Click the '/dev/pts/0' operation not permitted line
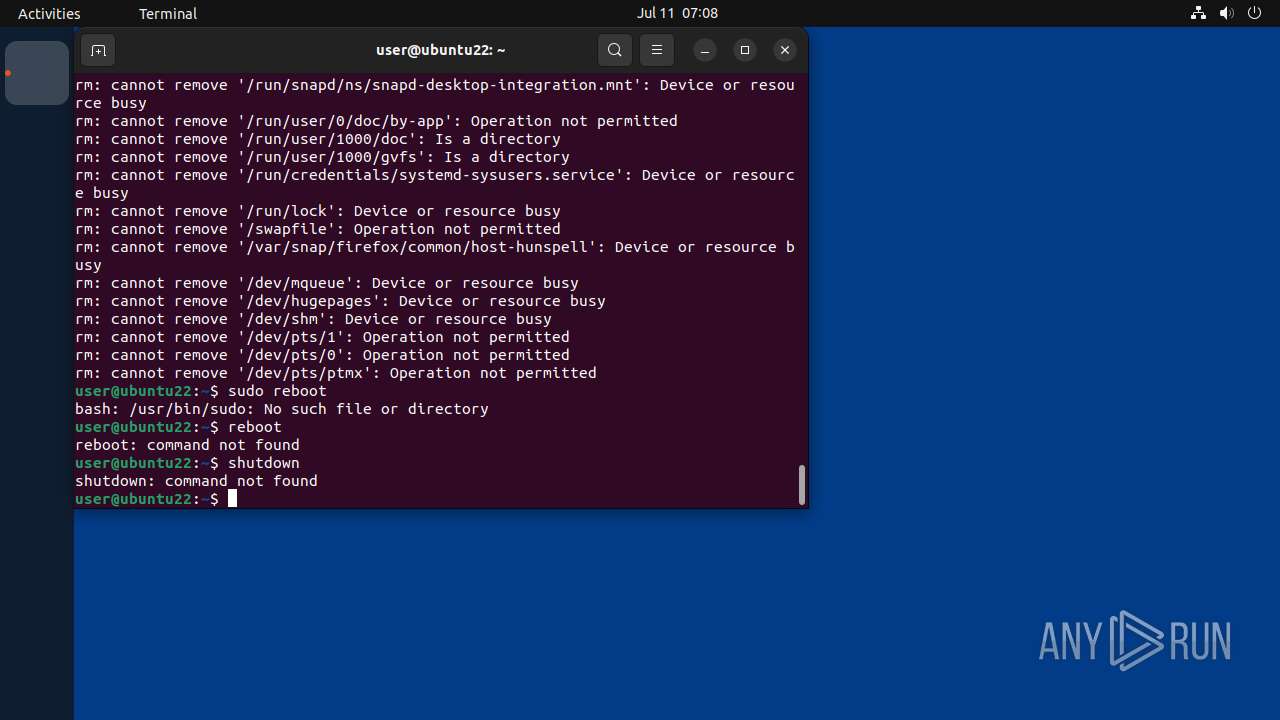This screenshot has height=720, width=1280. point(322,355)
